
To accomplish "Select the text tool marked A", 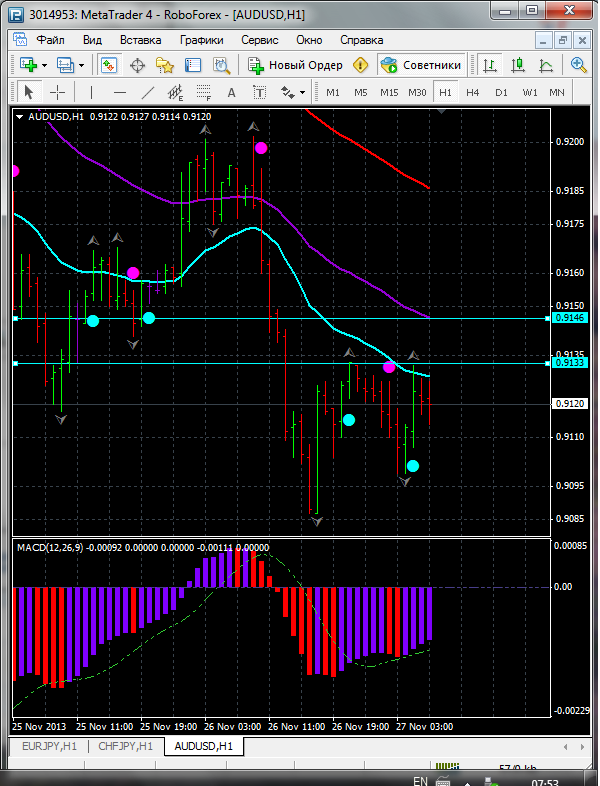I will coord(231,92).
